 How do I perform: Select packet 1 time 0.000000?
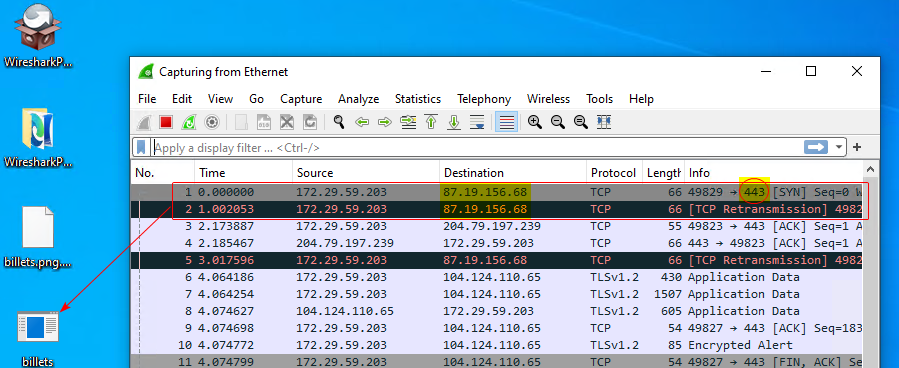[x=226, y=192]
